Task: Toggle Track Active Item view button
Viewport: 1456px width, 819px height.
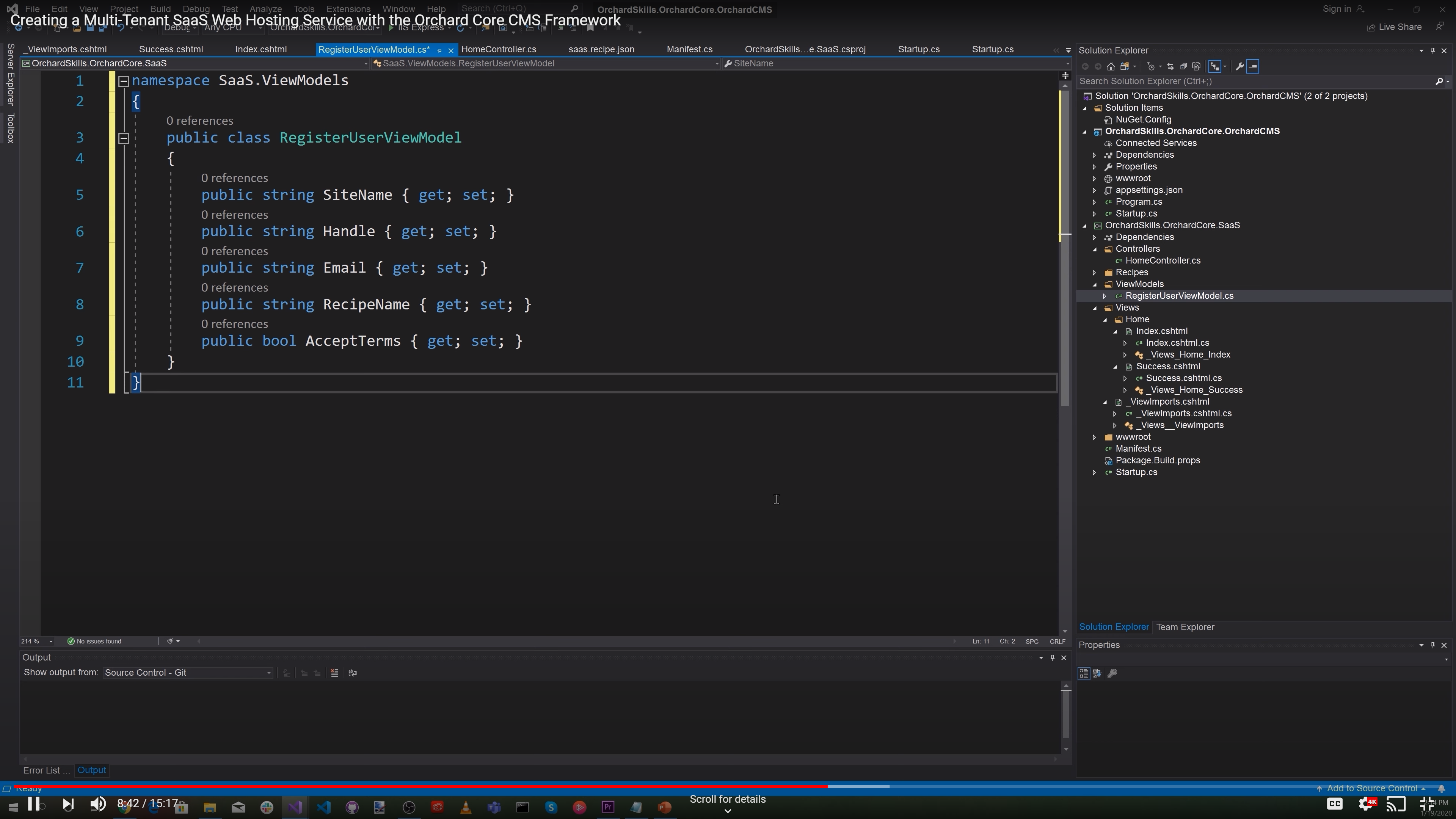Action: tap(1214, 67)
